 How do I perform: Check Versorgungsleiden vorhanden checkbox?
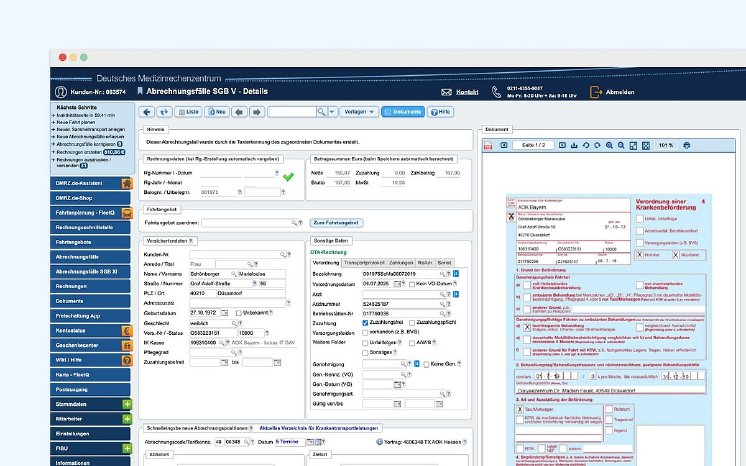[x=365, y=333]
